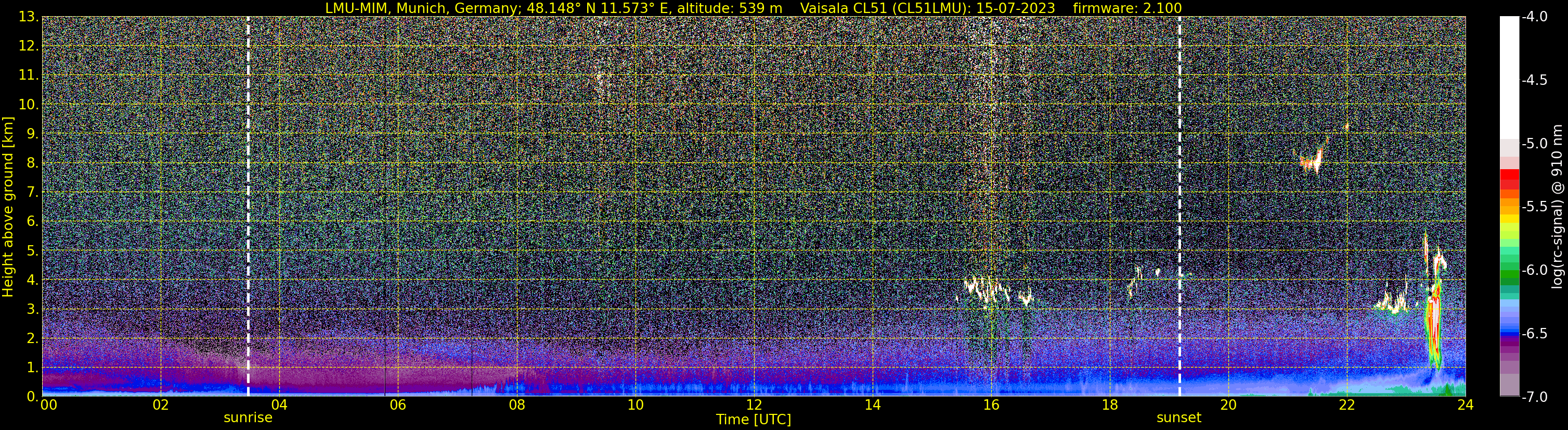Click the "00" tick on the time axis
1568x430 pixels.
point(49,404)
